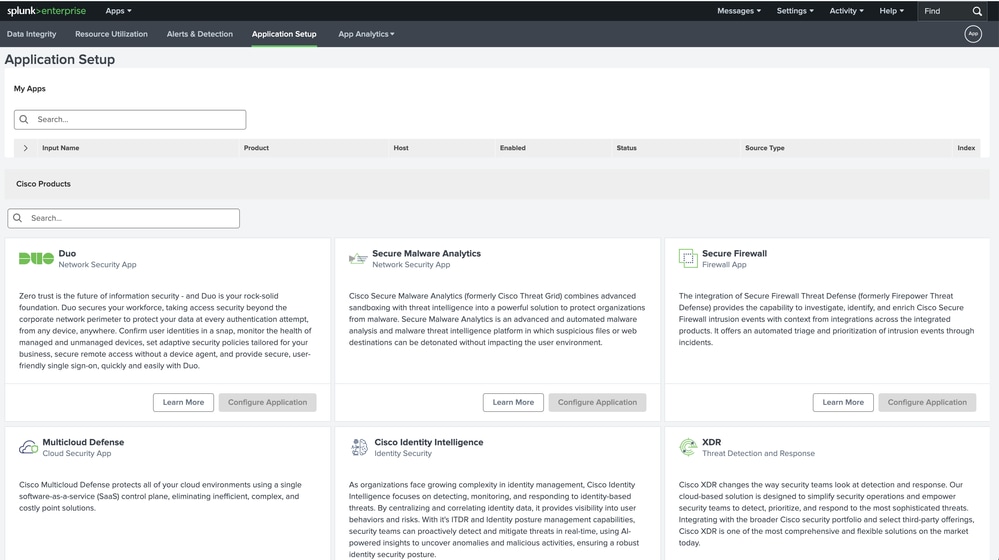Screen dimensions: 999x560
Task: Open the Activity dropdown
Action: tap(847, 11)
